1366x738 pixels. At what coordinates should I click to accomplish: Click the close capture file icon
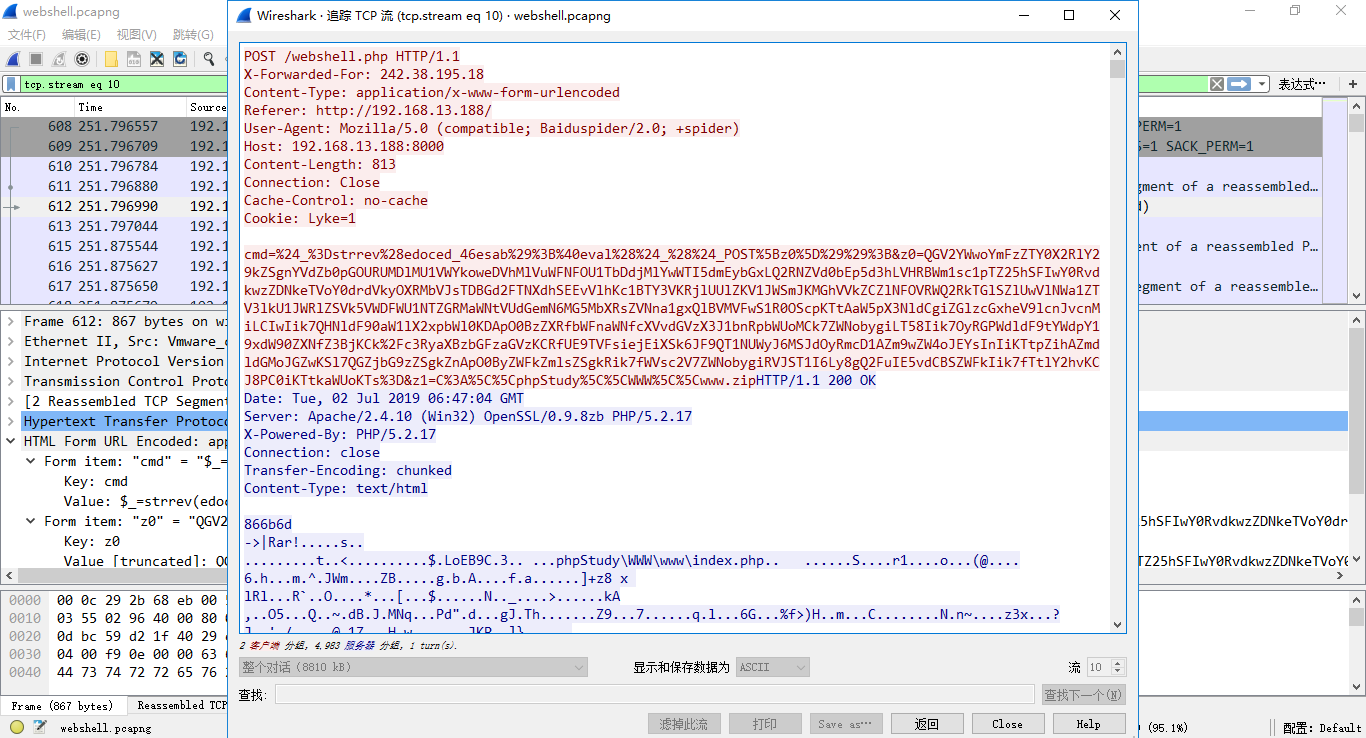[157, 59]
